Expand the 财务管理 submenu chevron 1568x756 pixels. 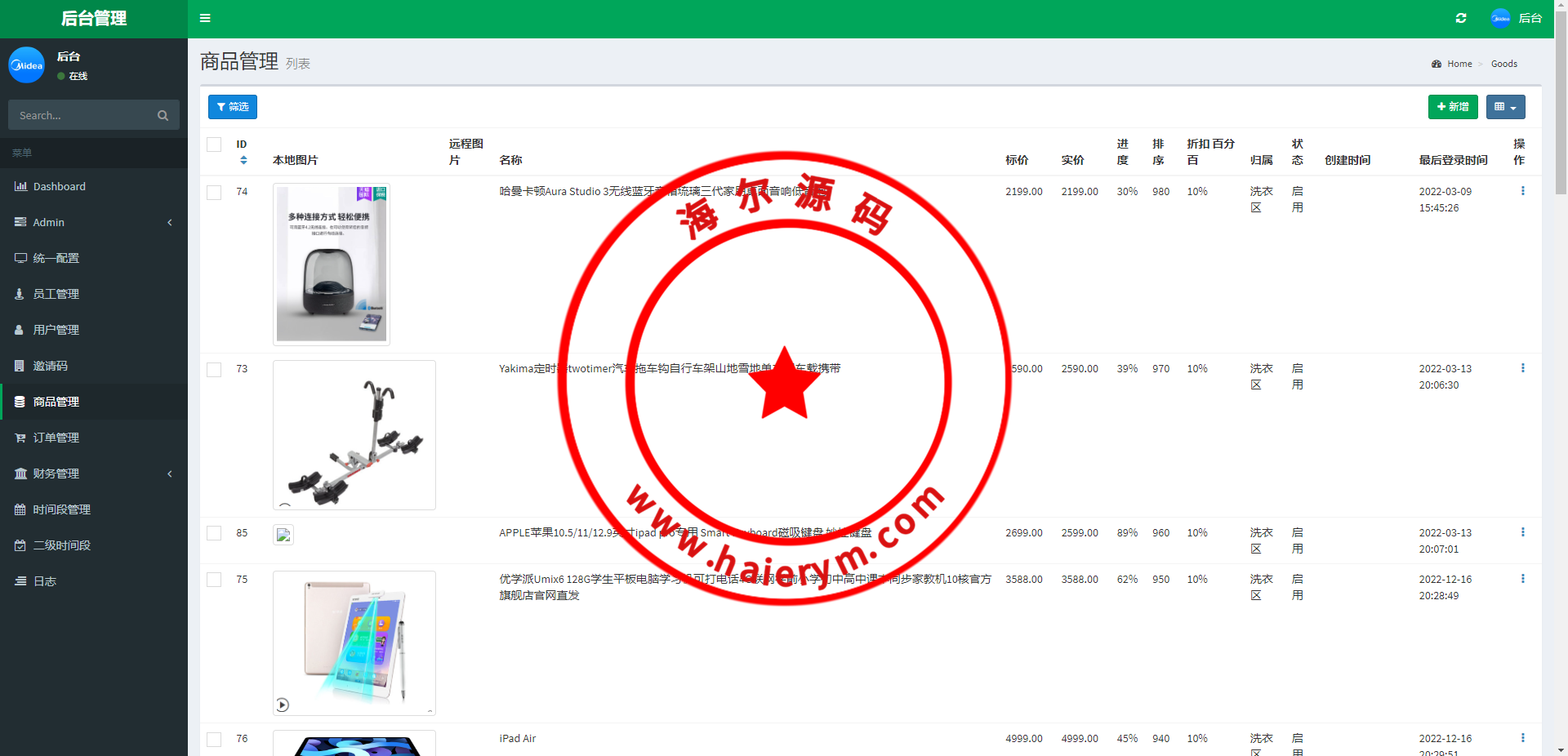(170, 474)
